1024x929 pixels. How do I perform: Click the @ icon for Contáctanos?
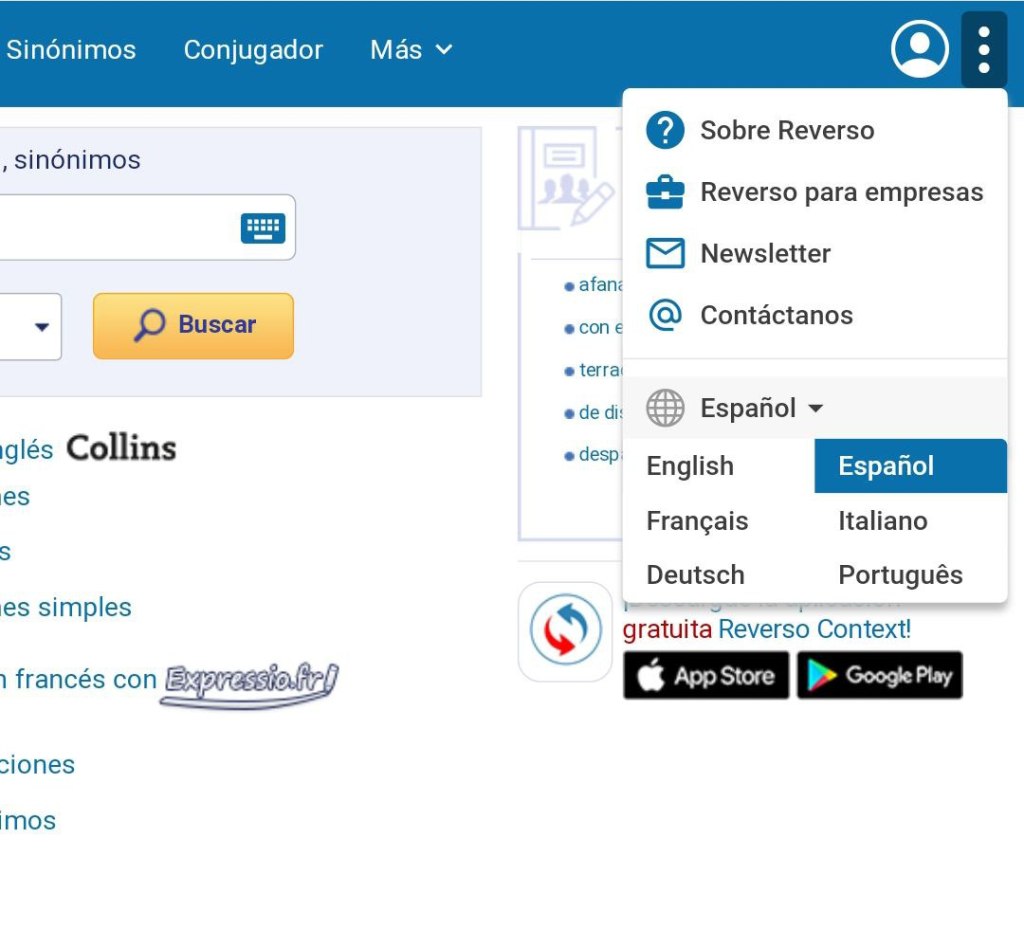[665, 315]
